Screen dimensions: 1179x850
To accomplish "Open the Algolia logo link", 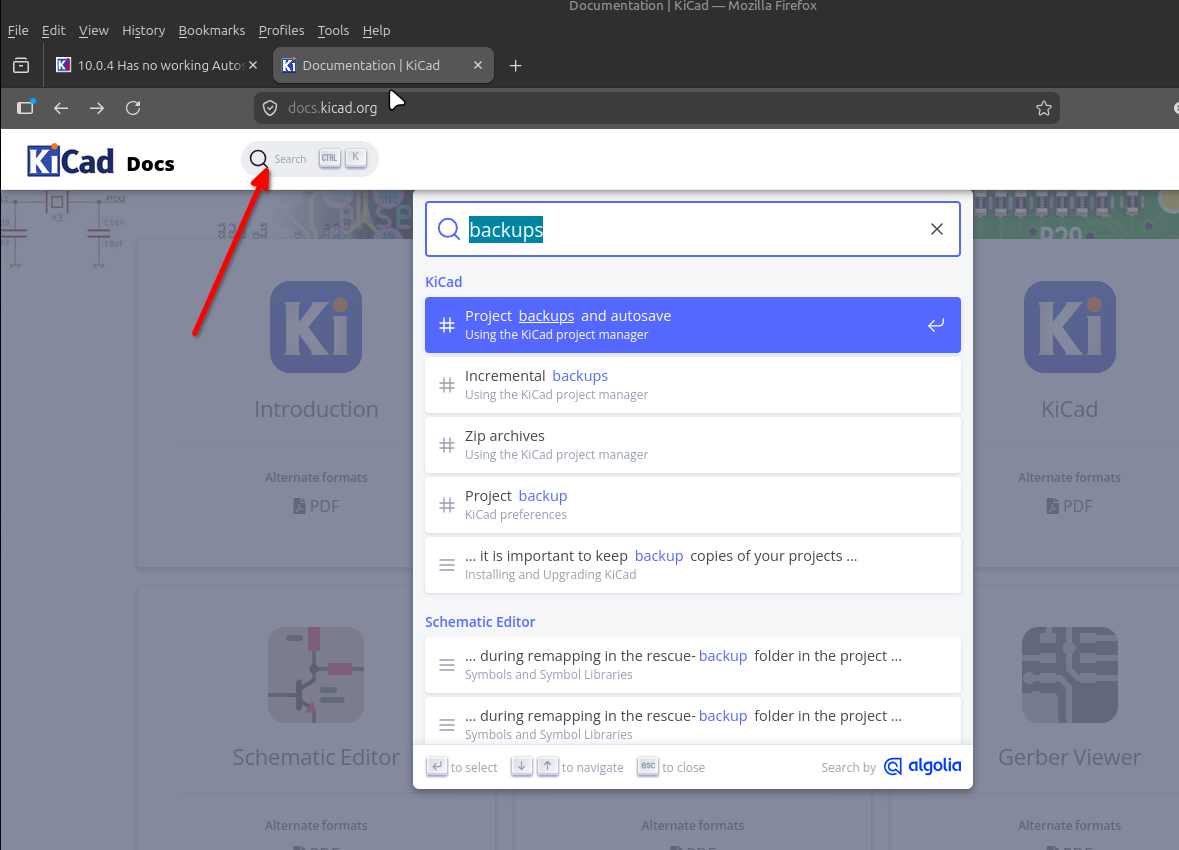I will tap(923, 767).
